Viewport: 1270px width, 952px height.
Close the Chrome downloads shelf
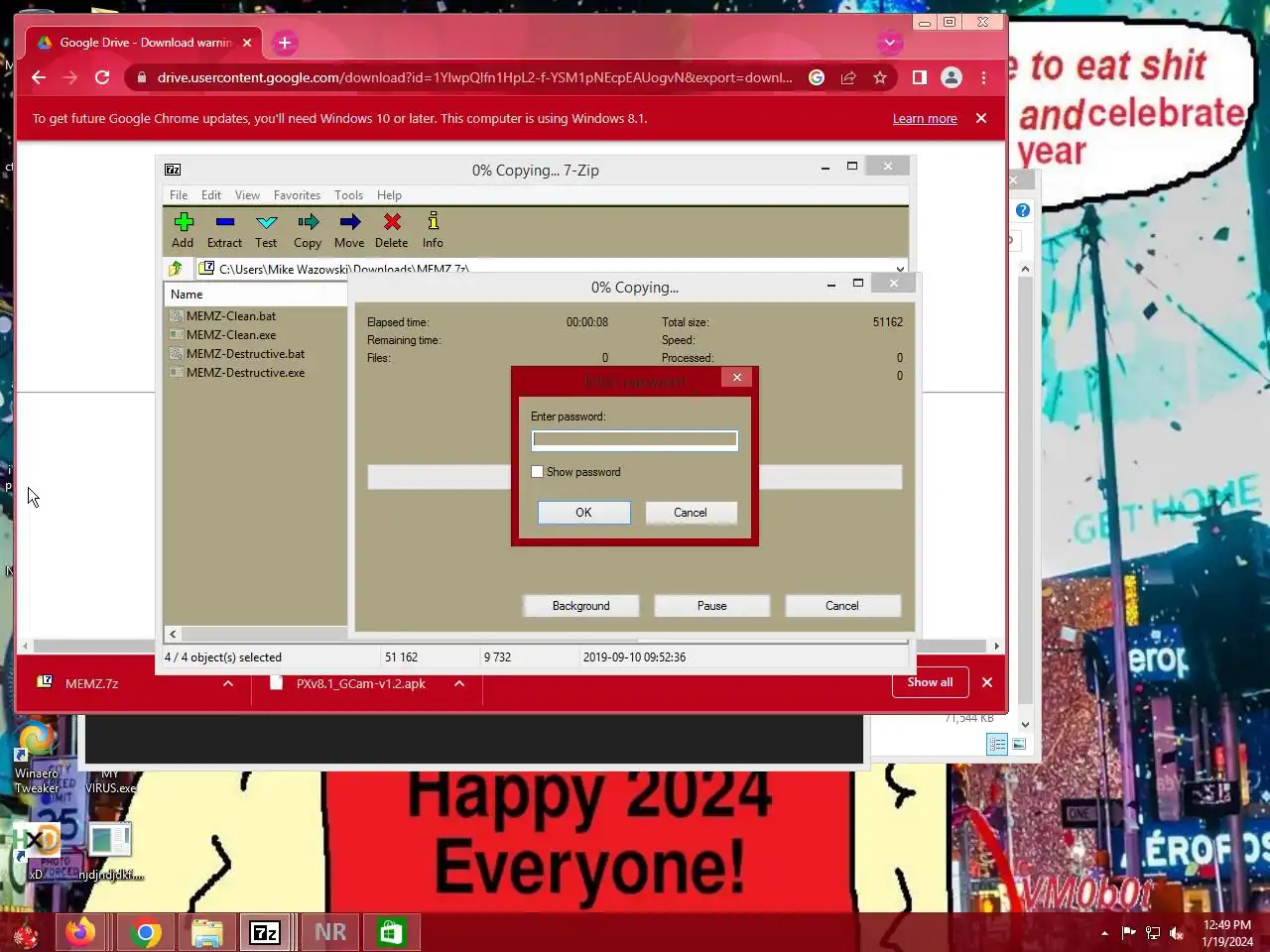[987, 682]
